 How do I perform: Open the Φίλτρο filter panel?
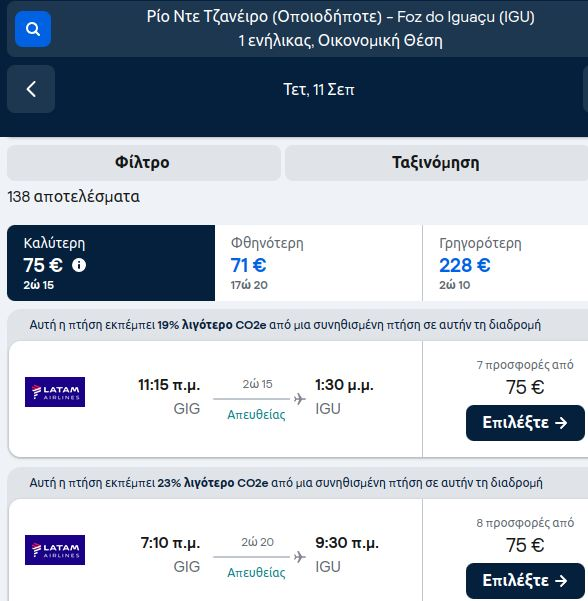click(144, 163)
